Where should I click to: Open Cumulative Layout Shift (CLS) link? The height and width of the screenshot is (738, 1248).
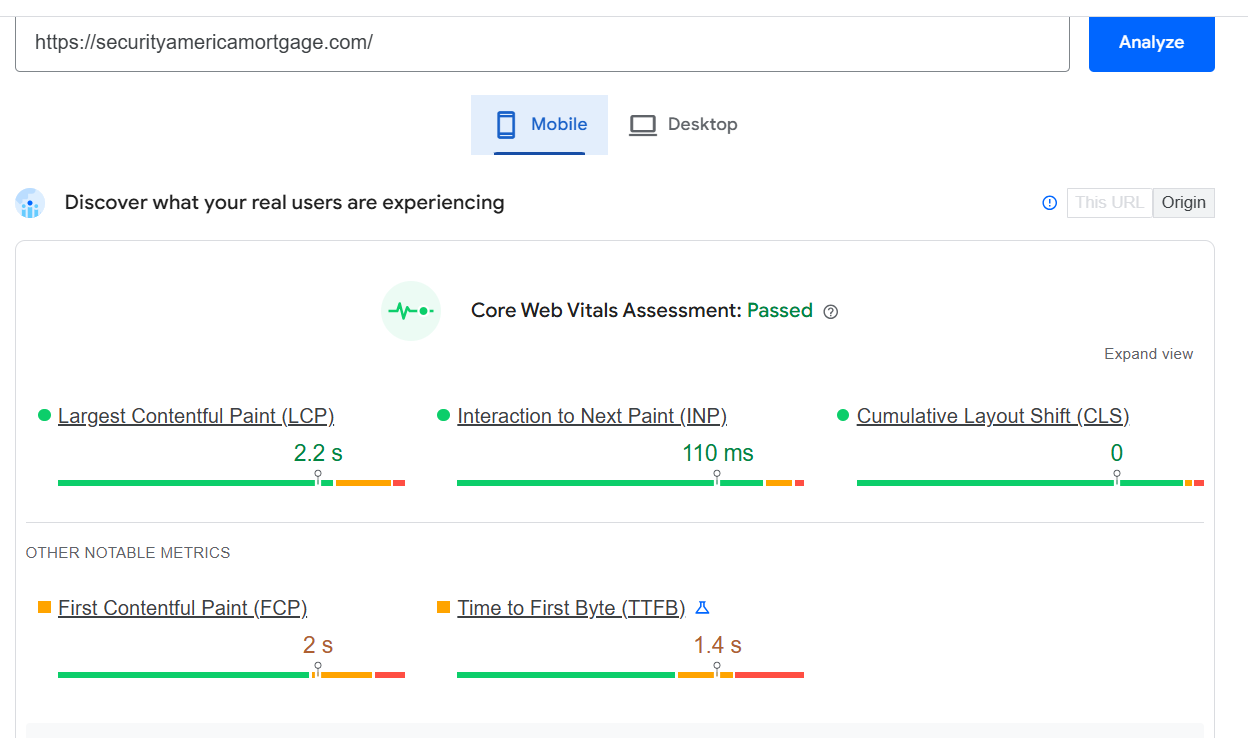(x=992, y=416)
